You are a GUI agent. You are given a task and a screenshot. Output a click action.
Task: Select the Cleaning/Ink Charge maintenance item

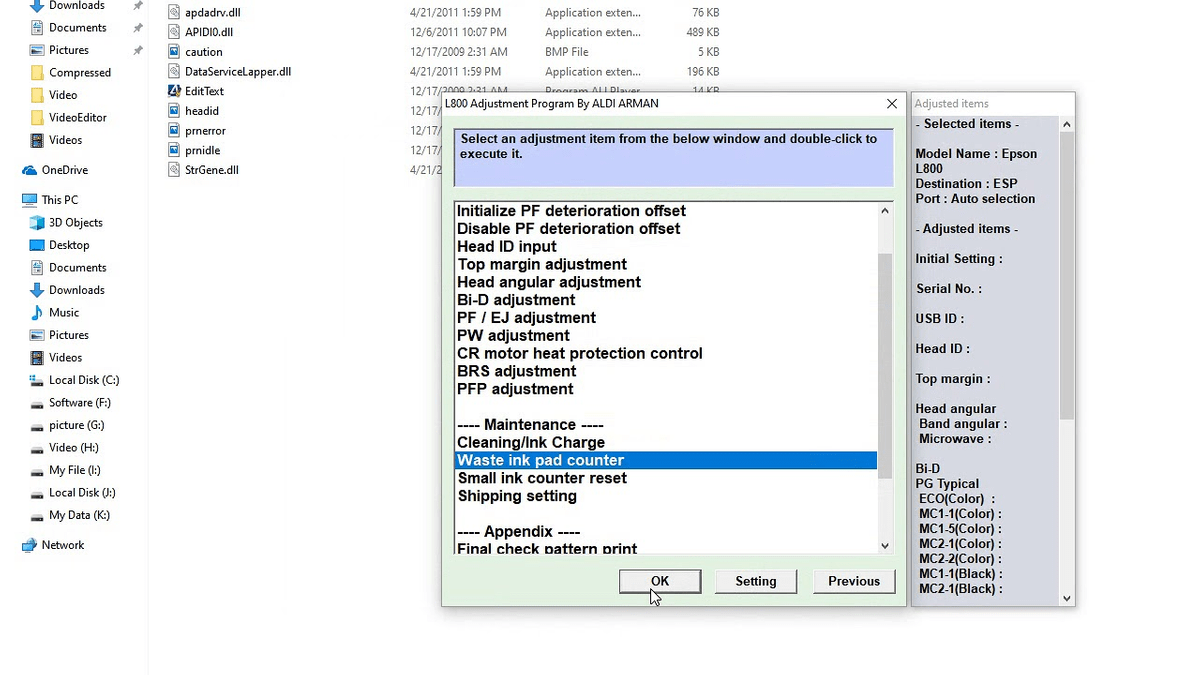530,442
